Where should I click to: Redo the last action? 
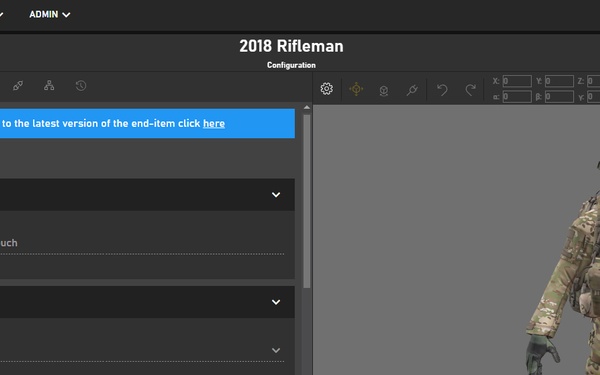coord(470,90)
